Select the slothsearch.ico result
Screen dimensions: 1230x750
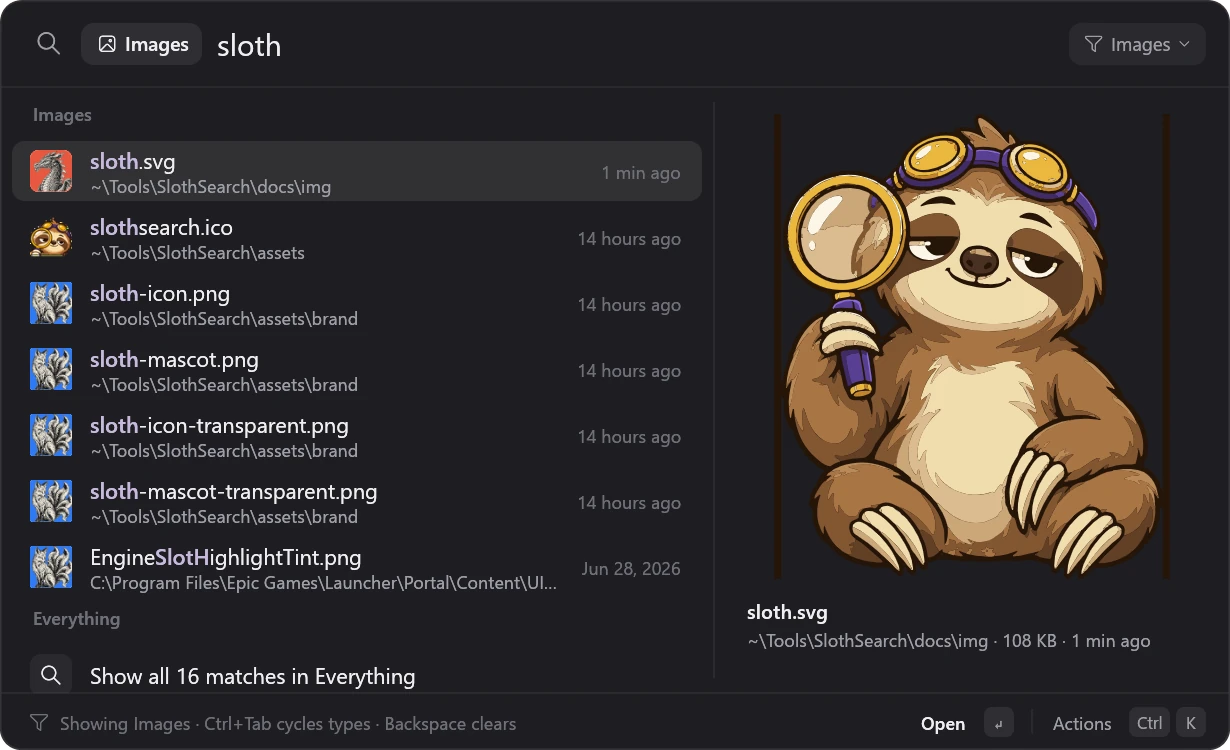[x=357, y=237]
